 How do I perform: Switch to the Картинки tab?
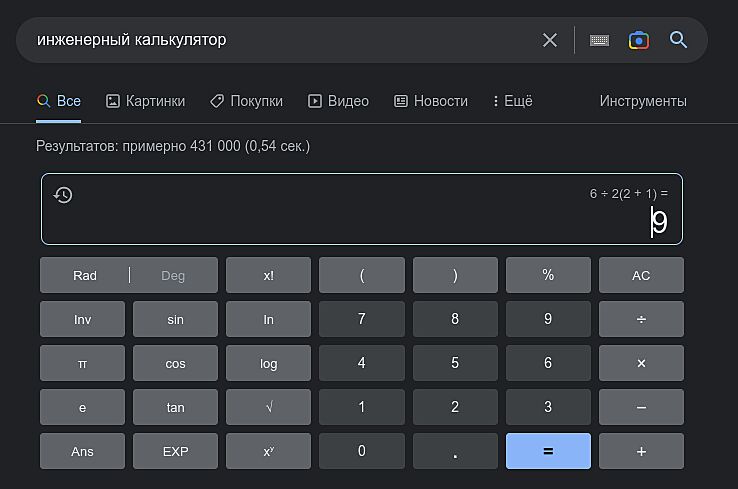145,101
